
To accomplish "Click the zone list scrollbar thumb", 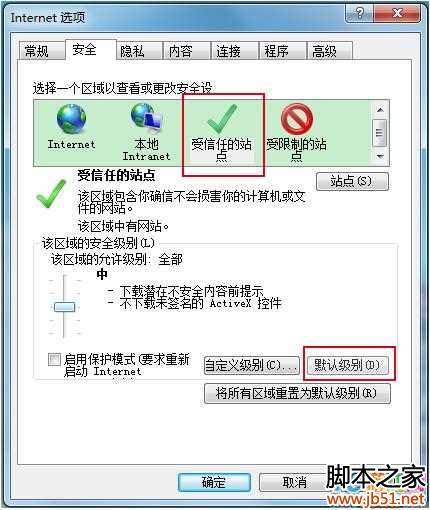I will pos(380,133).
